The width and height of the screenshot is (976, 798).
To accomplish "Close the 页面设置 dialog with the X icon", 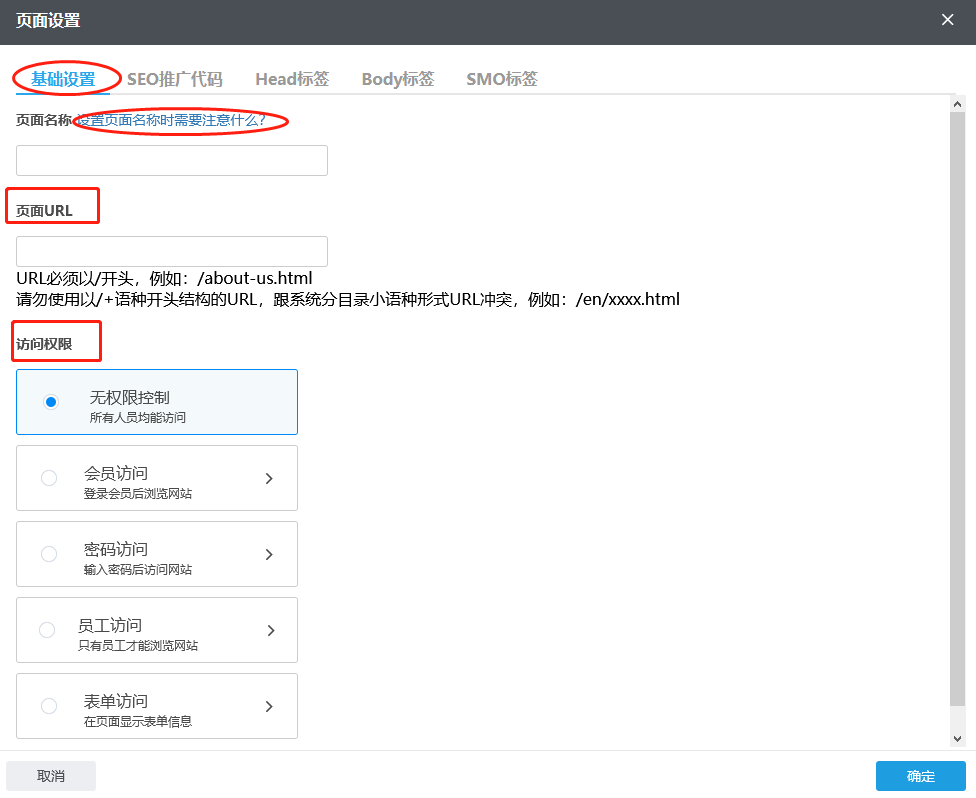I will (947, 19).
